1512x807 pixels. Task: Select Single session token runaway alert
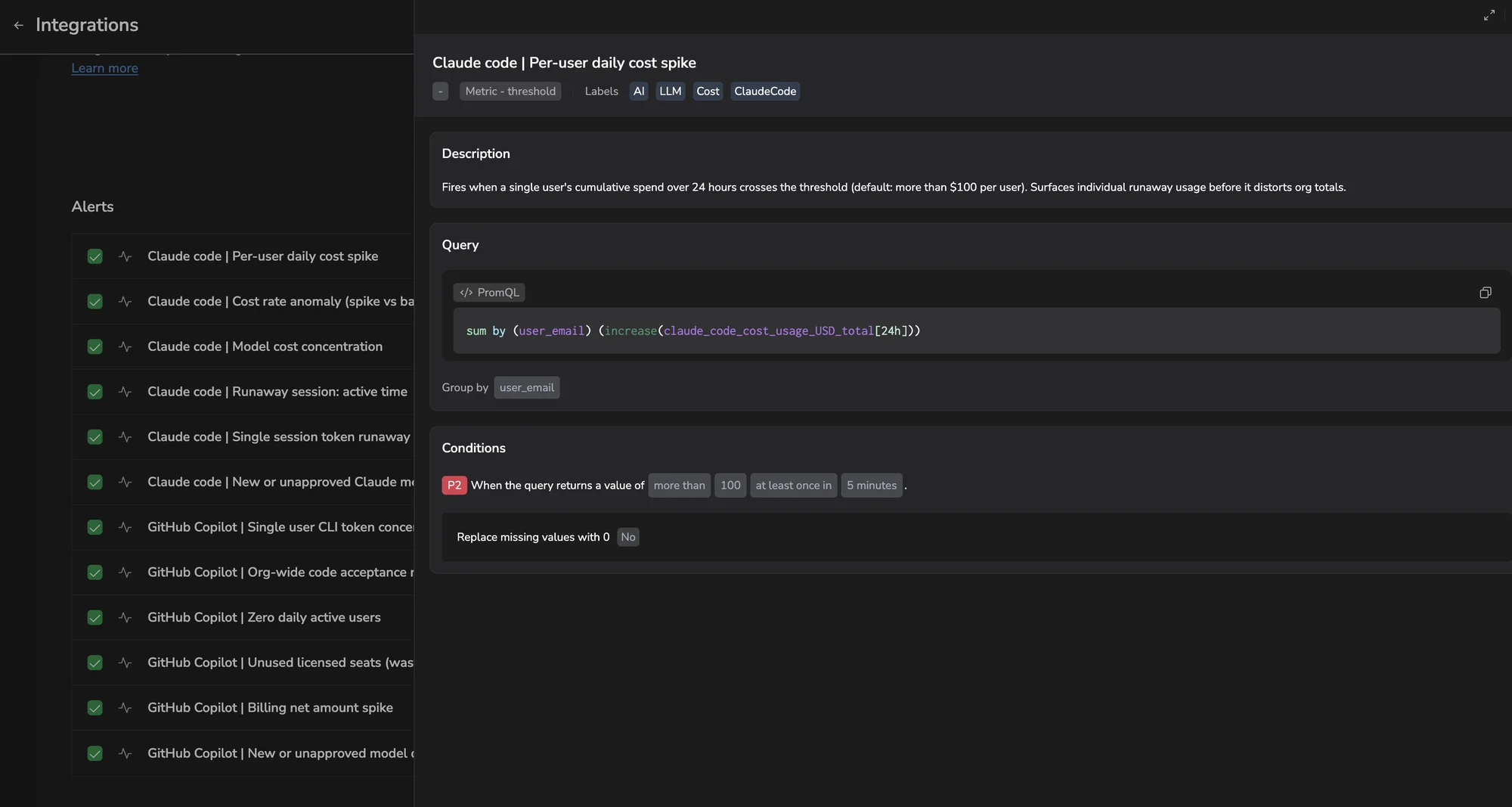pos(243,437)
